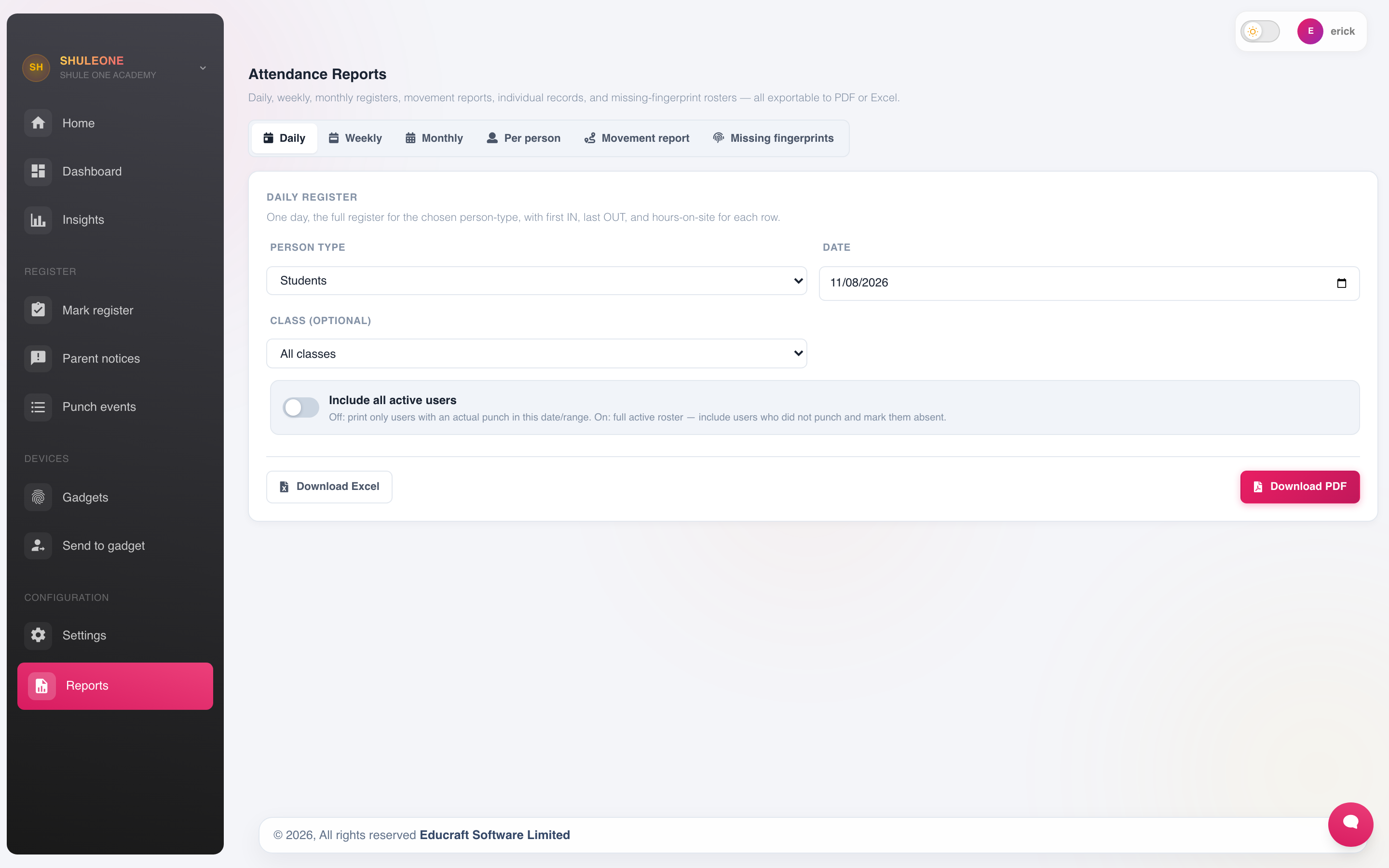1389x868 pixels.
Task: Select the Daily tab
Action: point(284,138)
